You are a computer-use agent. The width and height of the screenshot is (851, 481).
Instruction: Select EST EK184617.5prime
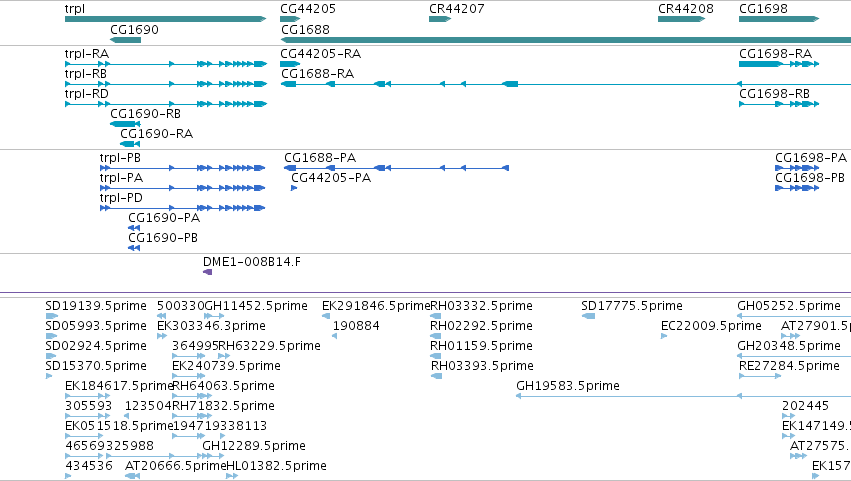pos(87,396)
